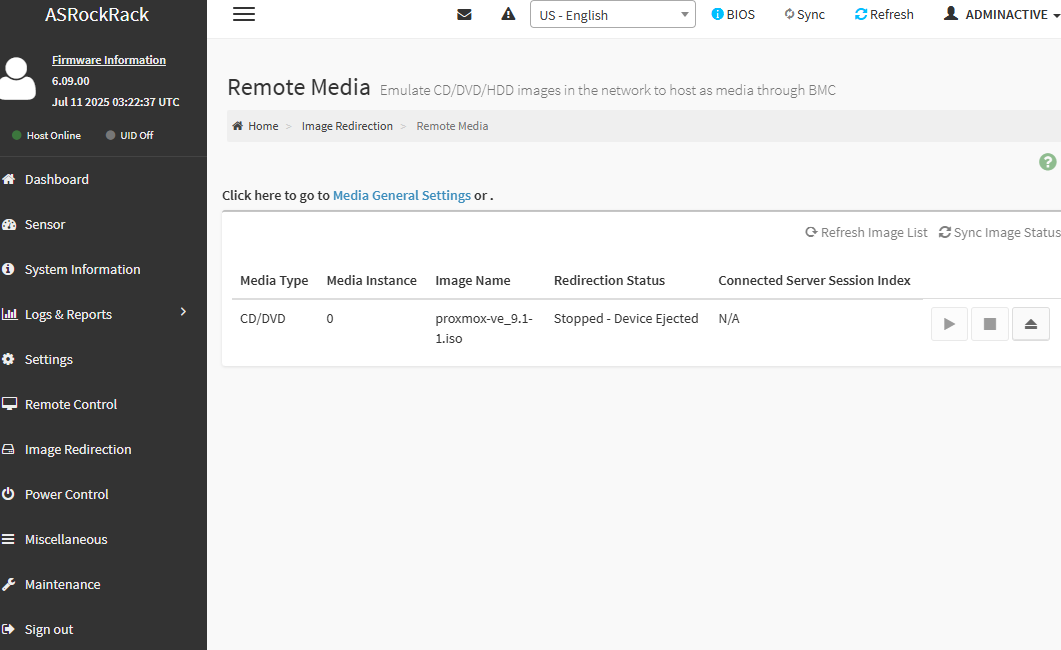Image resolution: width=1061 pixels, height=650 pixels.
Task: Click the green help question mark icon
Action: click(x=1047, y=162)
